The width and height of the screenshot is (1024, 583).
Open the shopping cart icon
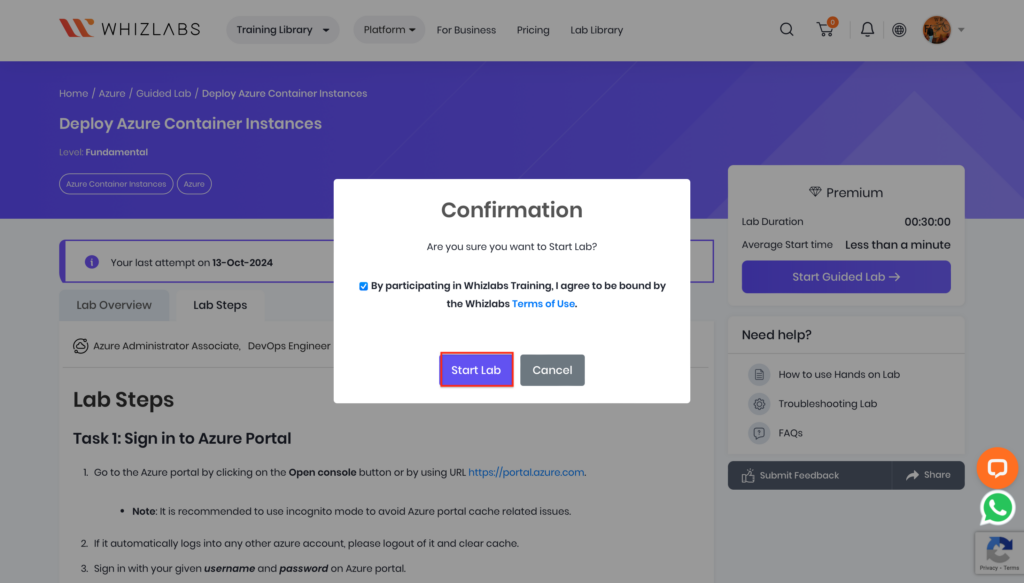pos(825,29)
